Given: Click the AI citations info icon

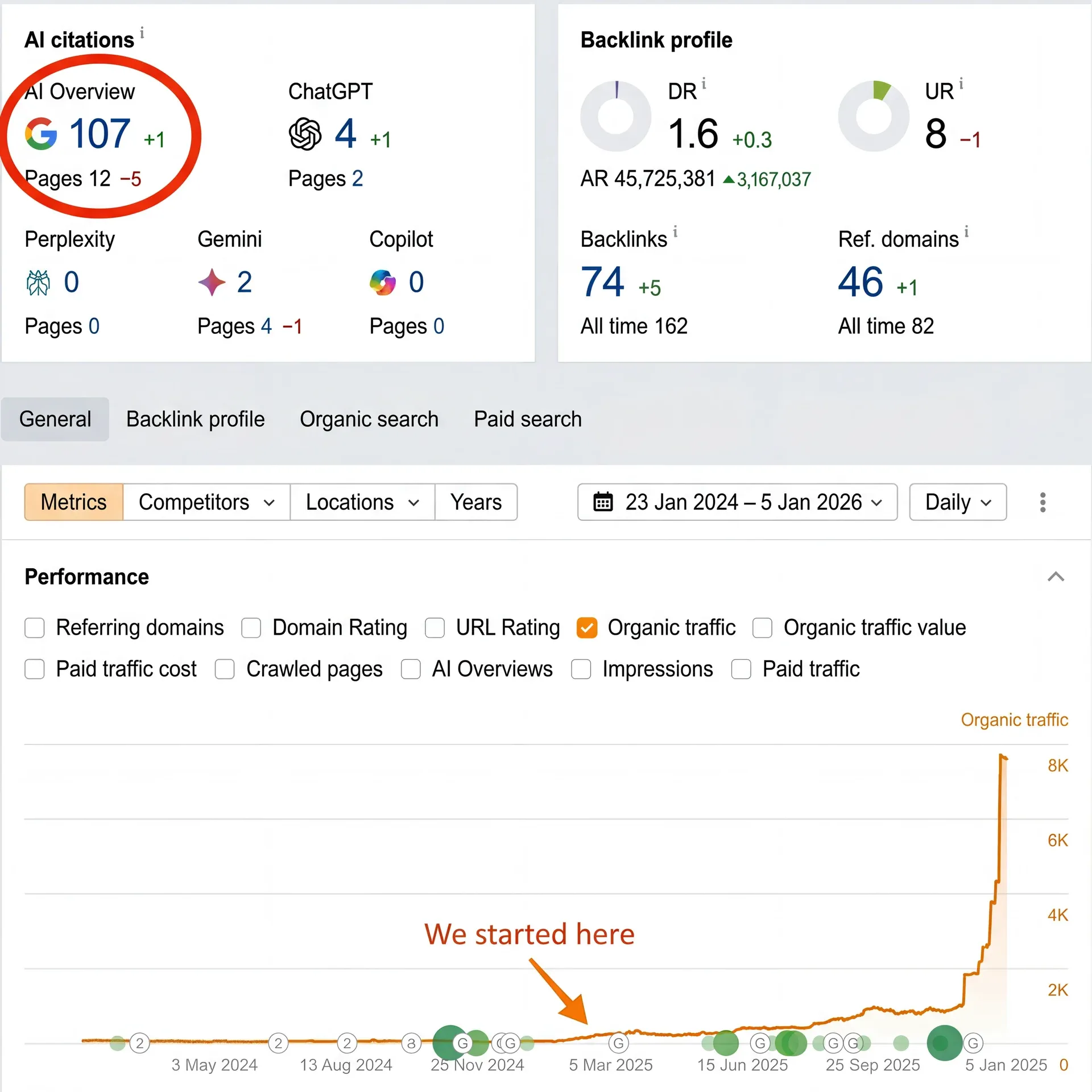Looking at the screenshot, I should pos(142,33).
